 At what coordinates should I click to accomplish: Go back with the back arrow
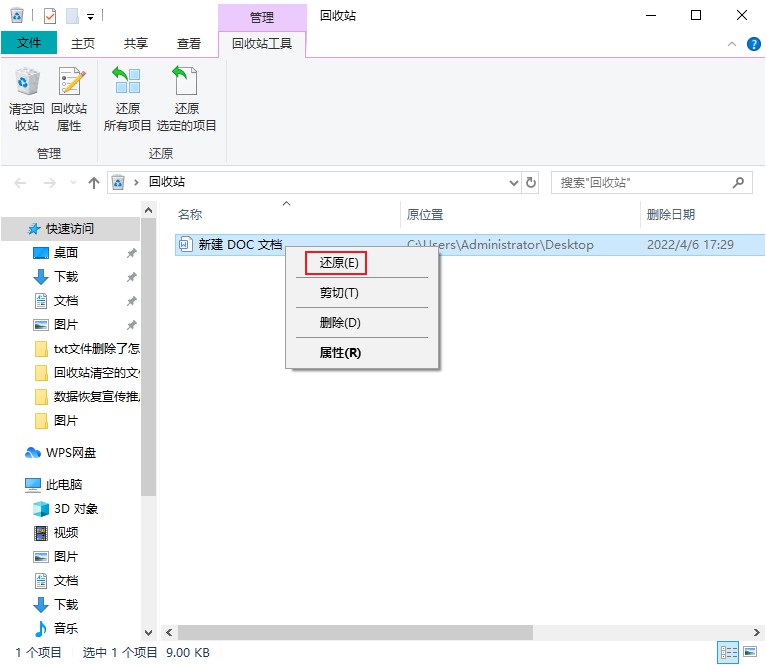click(20, 183)
